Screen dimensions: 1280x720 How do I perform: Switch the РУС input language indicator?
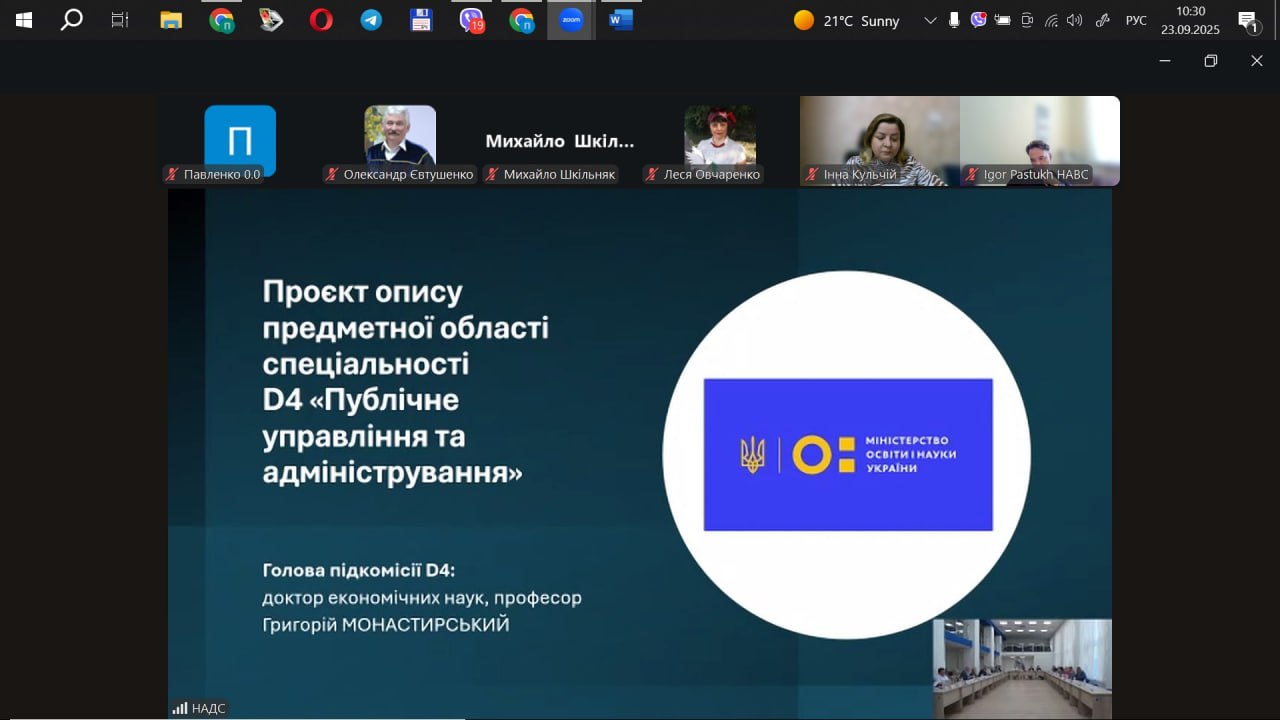click(x=1136, y=20)
